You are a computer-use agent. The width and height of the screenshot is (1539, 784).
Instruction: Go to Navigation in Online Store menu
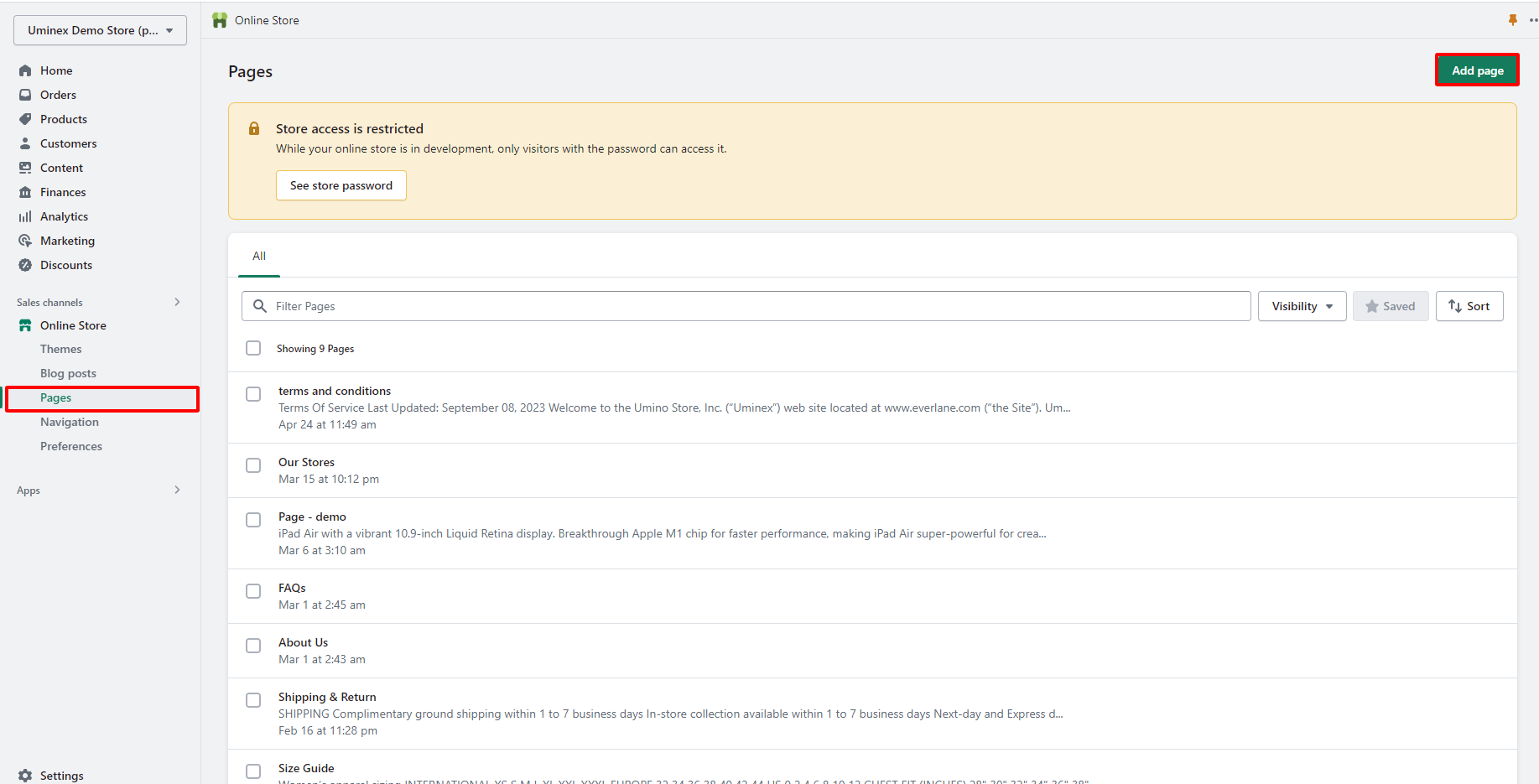[70, 422]
